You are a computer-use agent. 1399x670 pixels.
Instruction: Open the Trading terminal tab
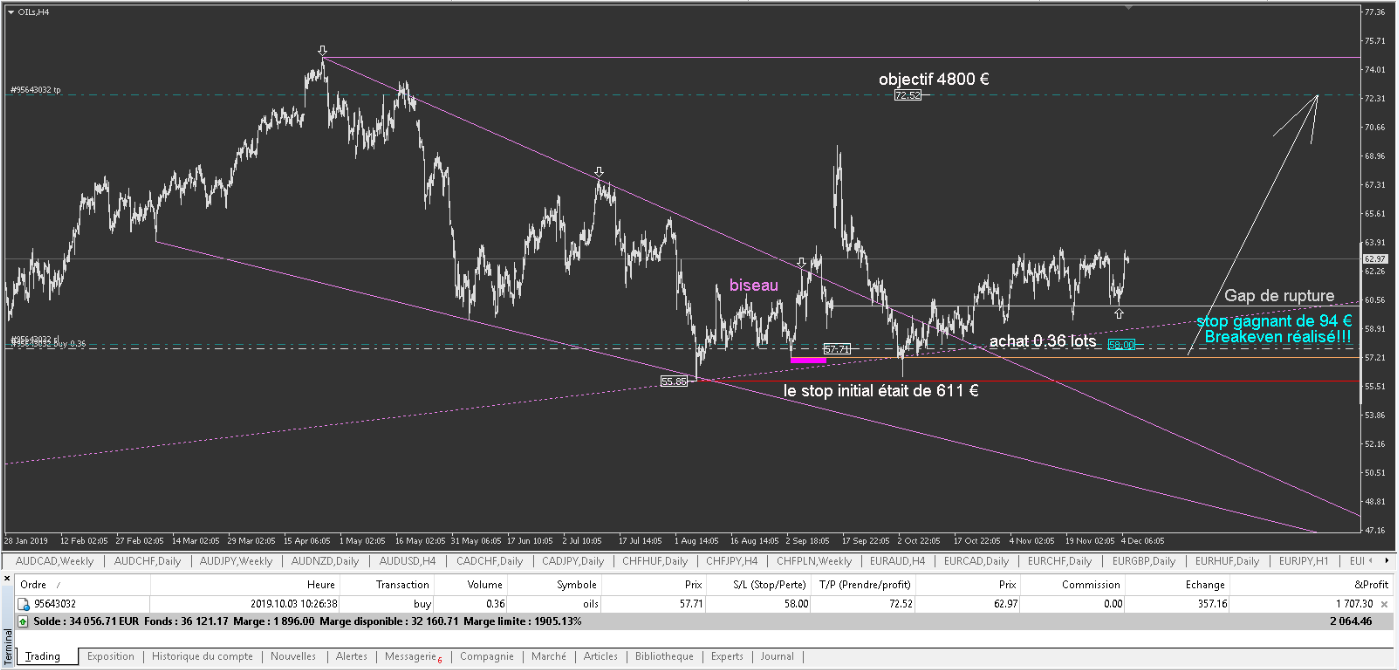[43, 657]
